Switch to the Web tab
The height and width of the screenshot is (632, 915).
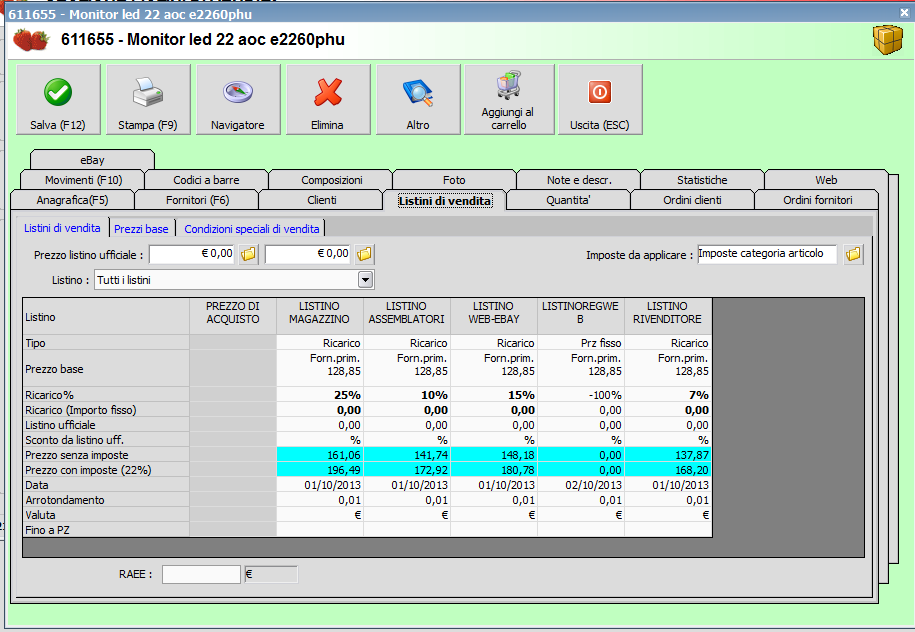pos(826,180)
